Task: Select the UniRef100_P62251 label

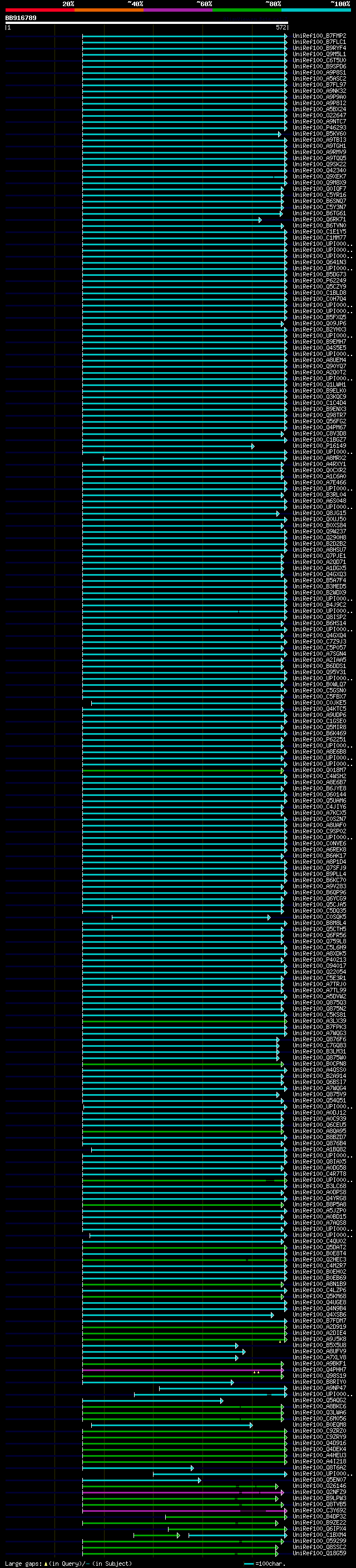Action: pos(319,740)
